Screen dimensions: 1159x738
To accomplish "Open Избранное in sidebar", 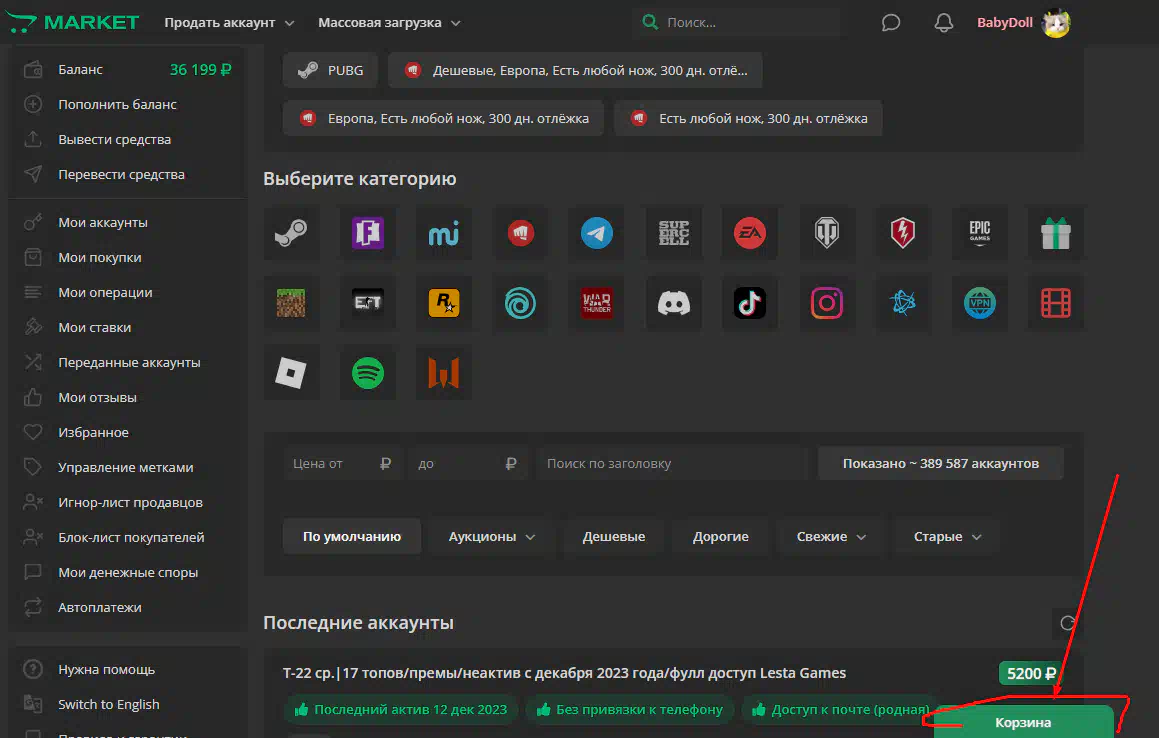I will tap(93, 433).
